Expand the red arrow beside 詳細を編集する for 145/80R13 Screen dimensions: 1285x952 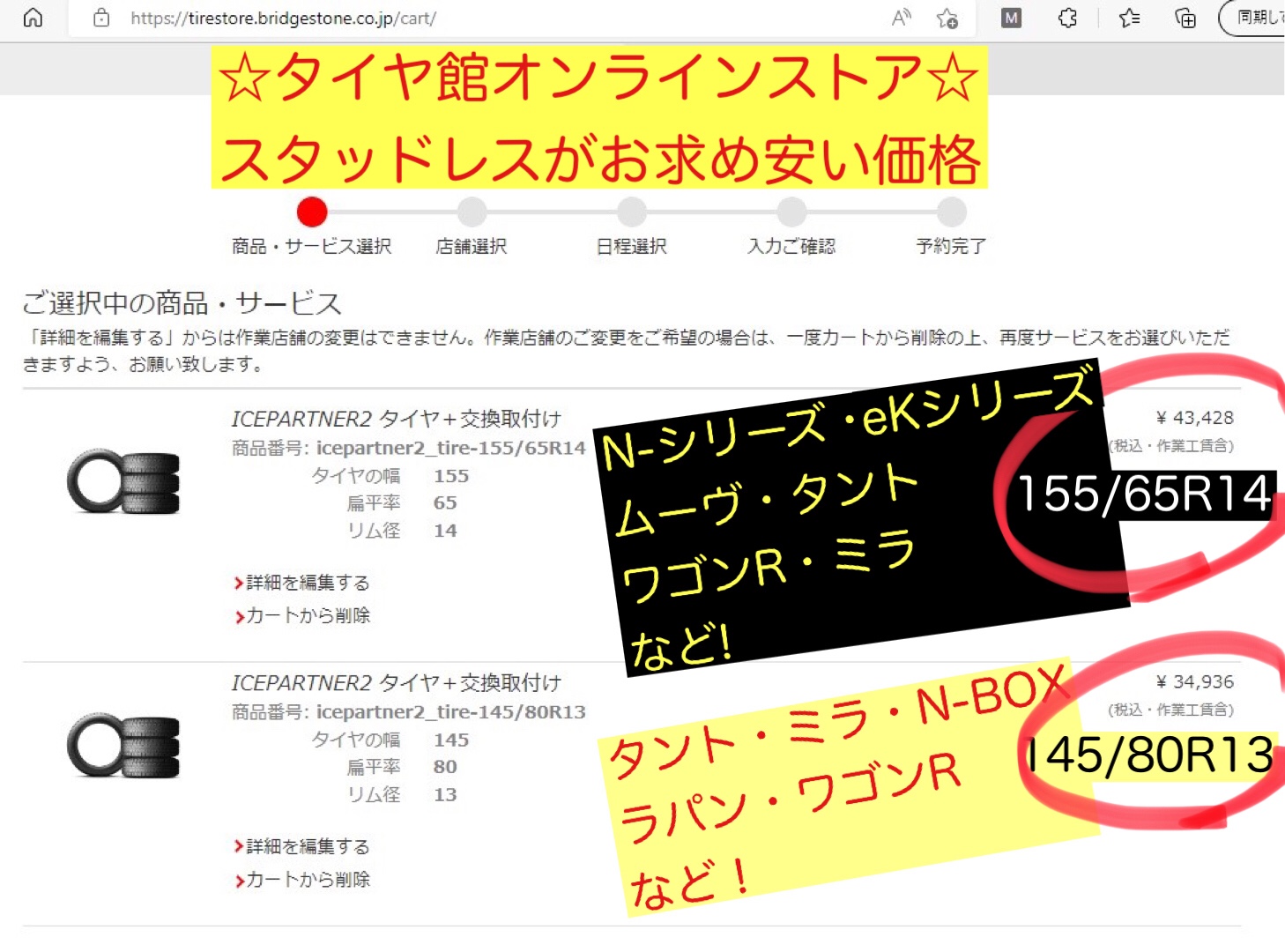(237, 846)
